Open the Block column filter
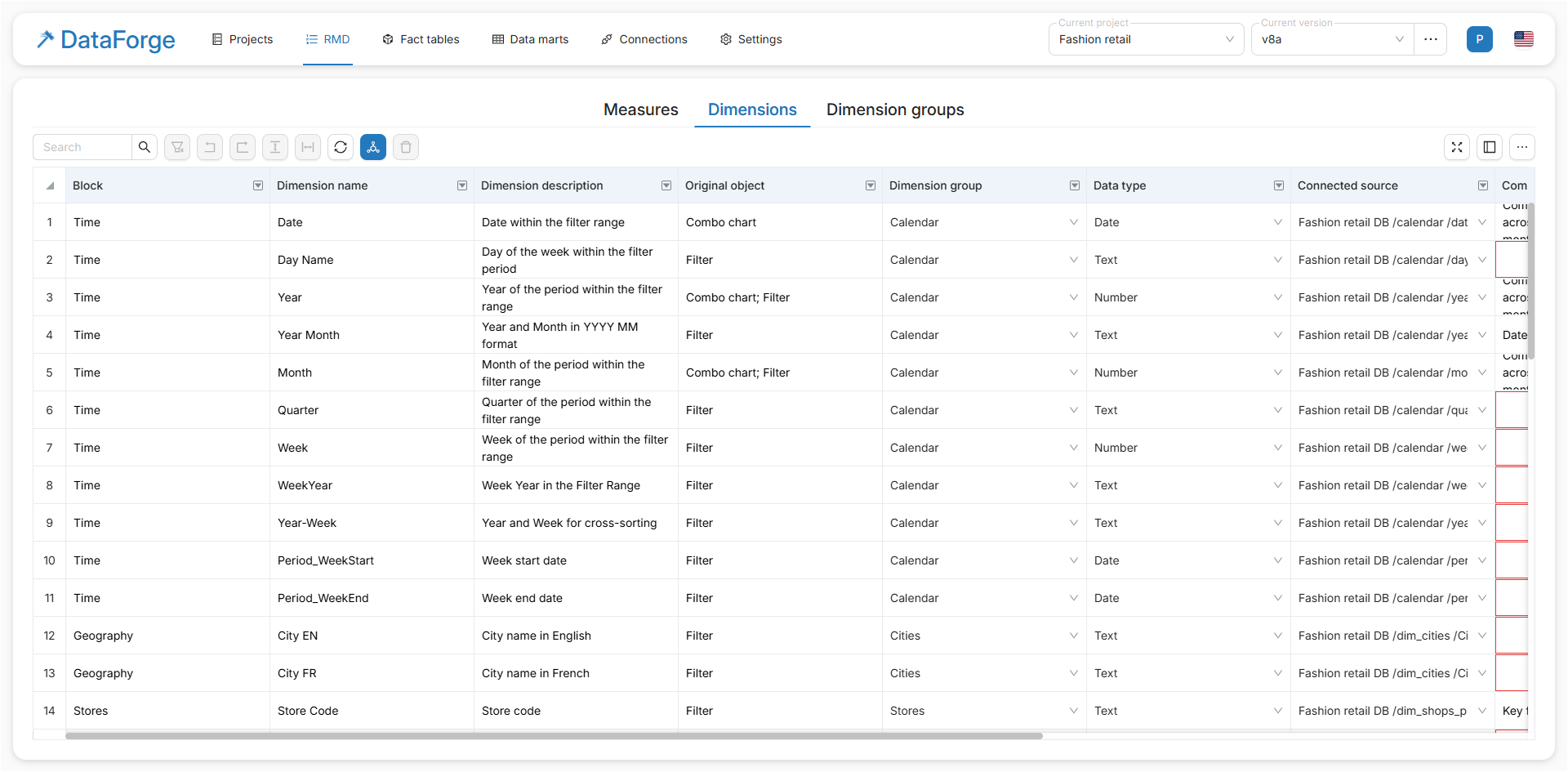The width and height of the screenshot is (1568, 772). click(x=258, y=185)
